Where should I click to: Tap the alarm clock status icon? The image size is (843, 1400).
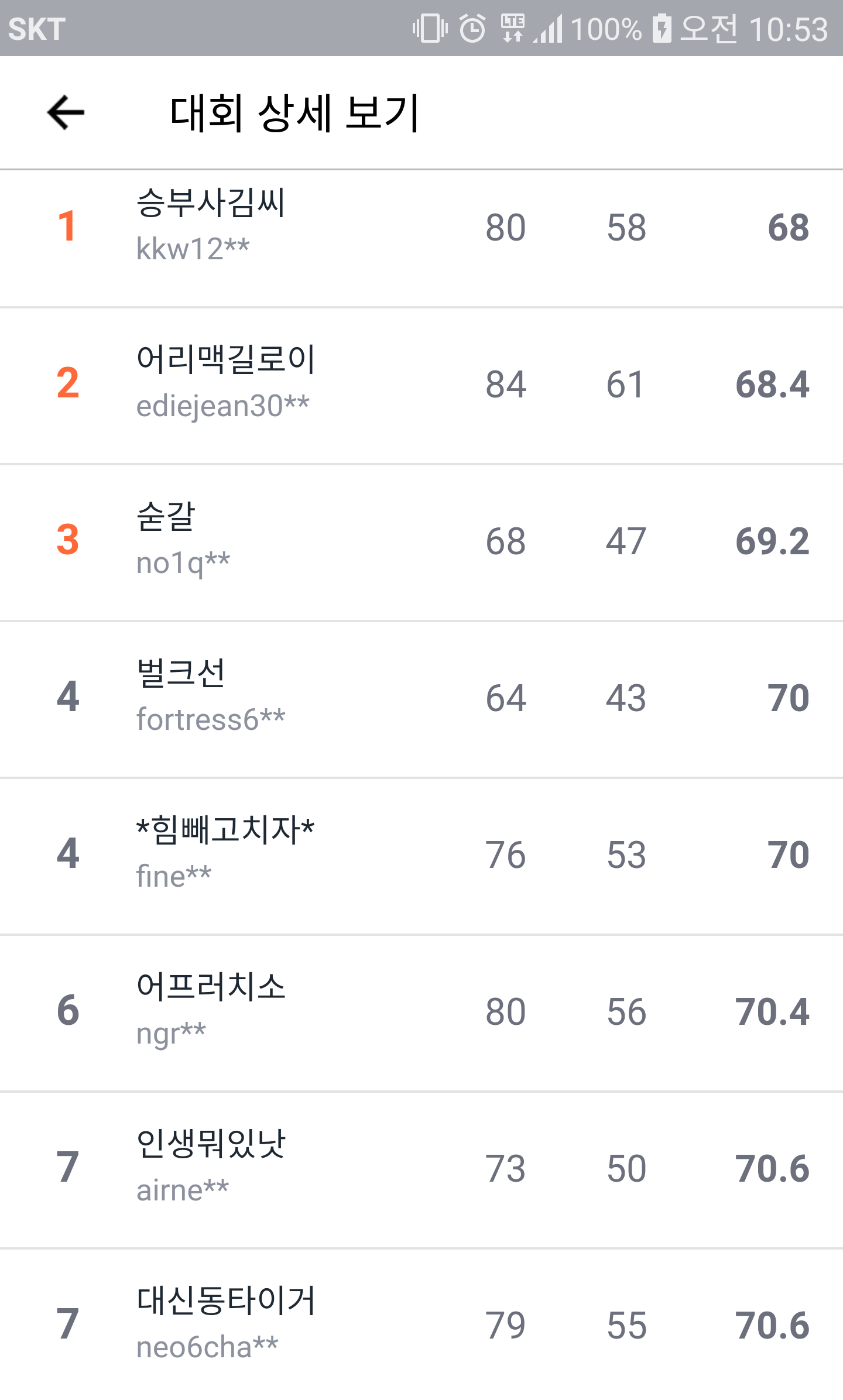pos(472,28)
